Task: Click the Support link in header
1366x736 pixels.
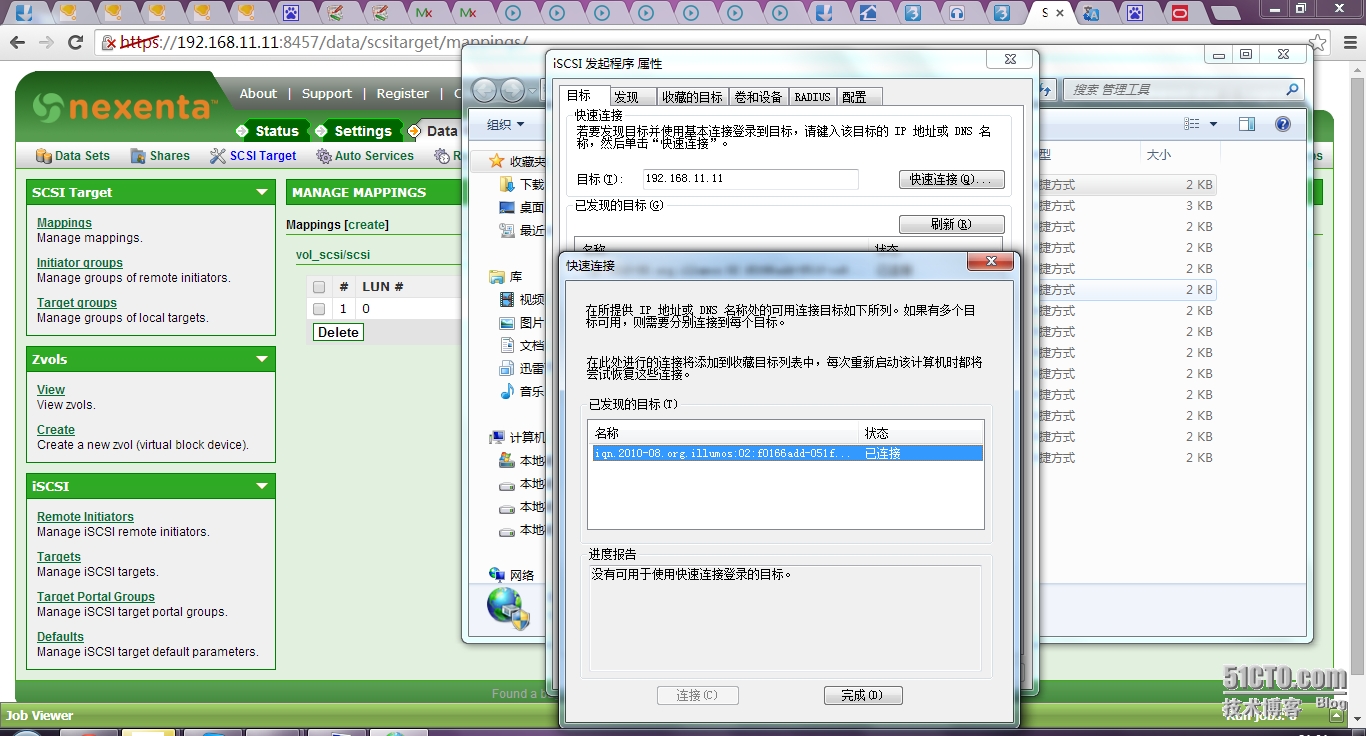Action: point(327,94)
